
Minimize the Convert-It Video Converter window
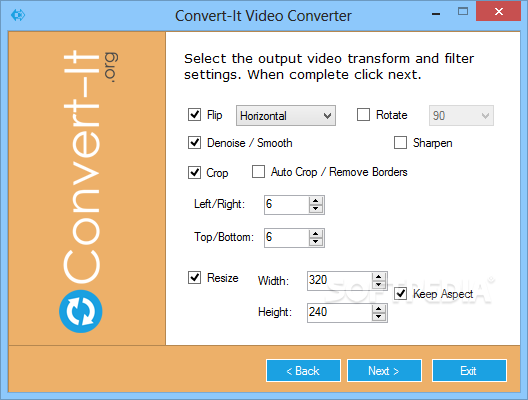pos(436,13)
